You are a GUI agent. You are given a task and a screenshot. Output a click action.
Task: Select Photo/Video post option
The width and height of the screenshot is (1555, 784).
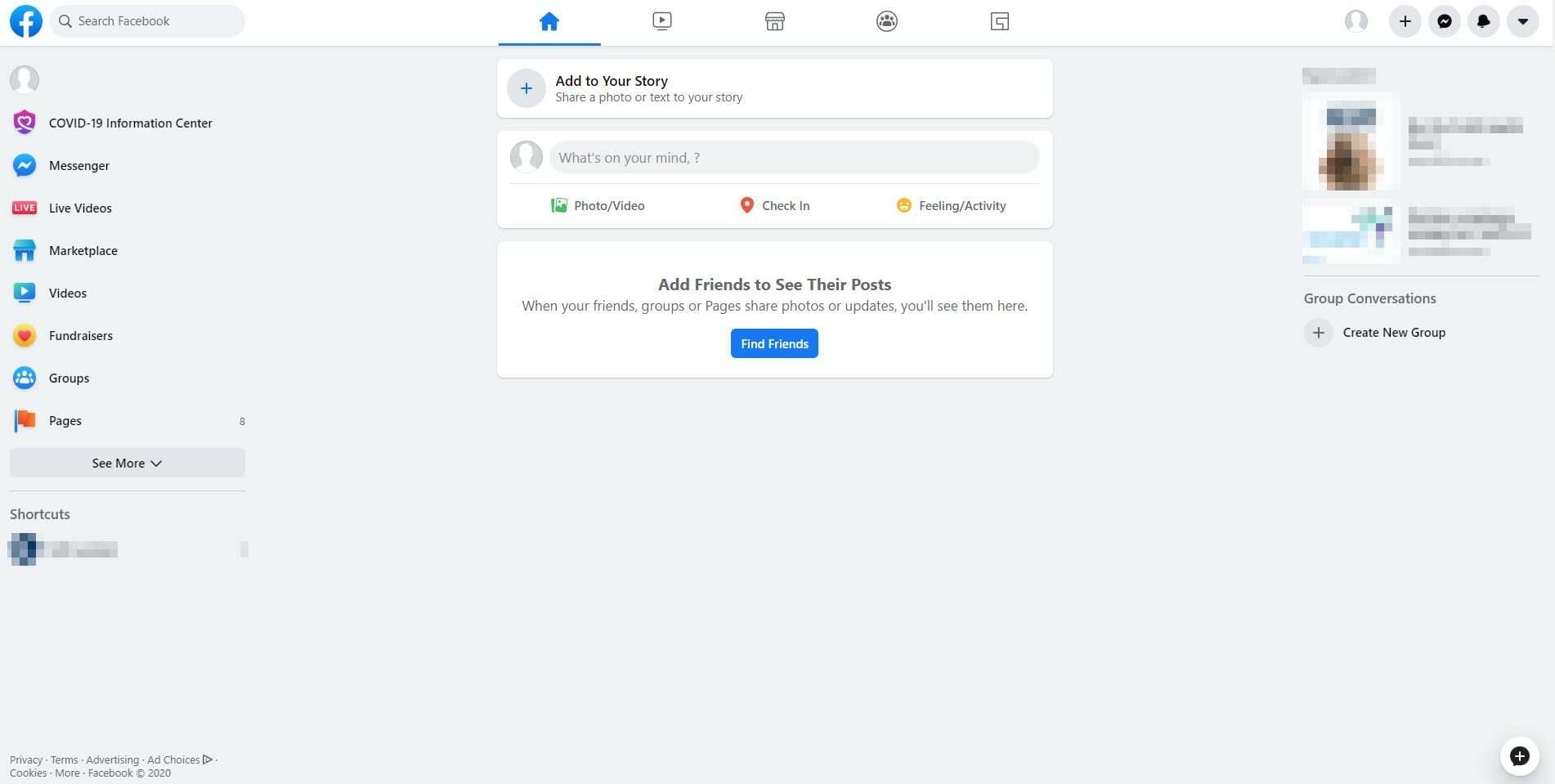pyautogui.click(x=598, y=206)
